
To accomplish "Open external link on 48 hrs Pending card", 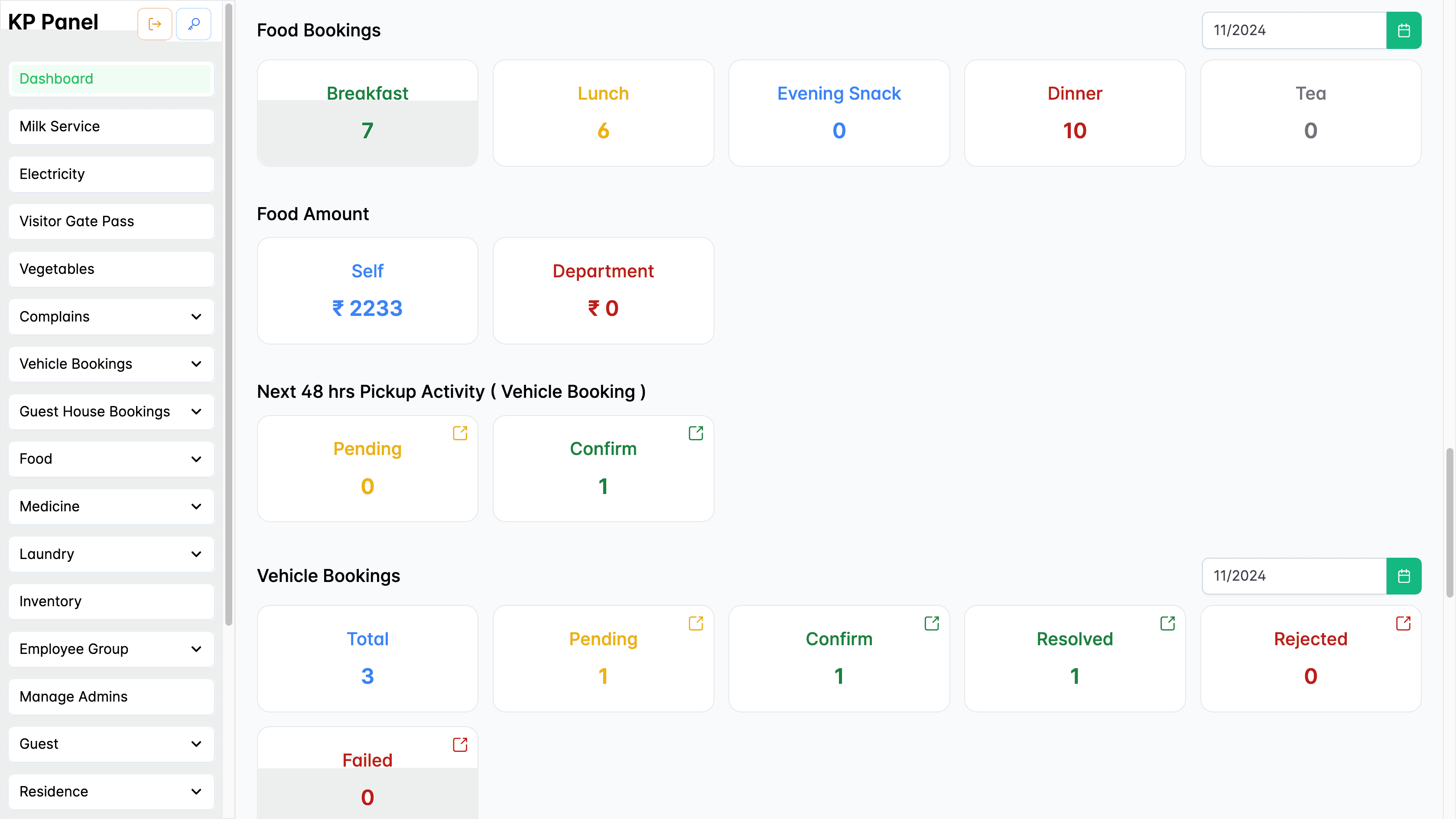I will [x=460, y=433].
